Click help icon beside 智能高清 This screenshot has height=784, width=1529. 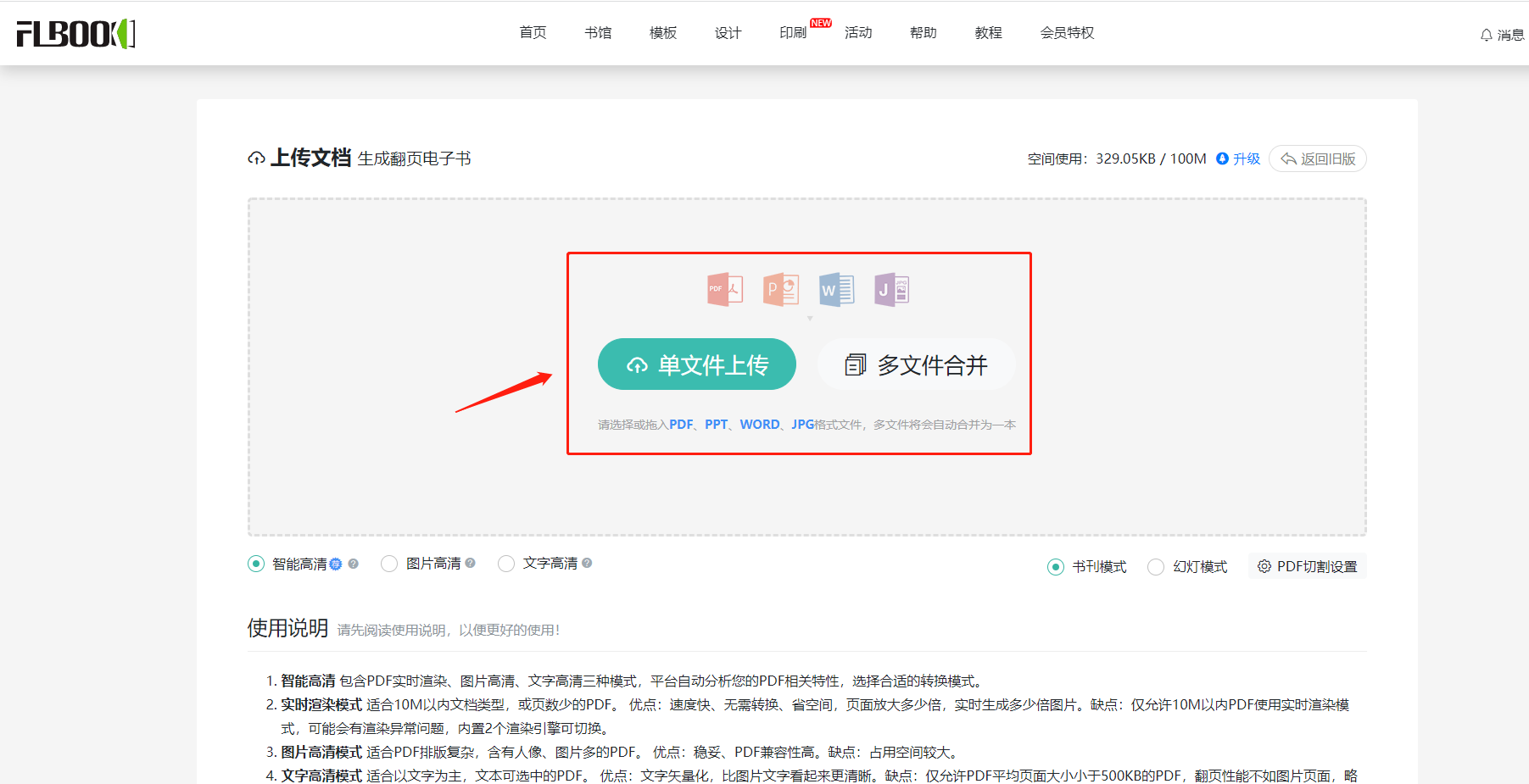coord(353,564)
